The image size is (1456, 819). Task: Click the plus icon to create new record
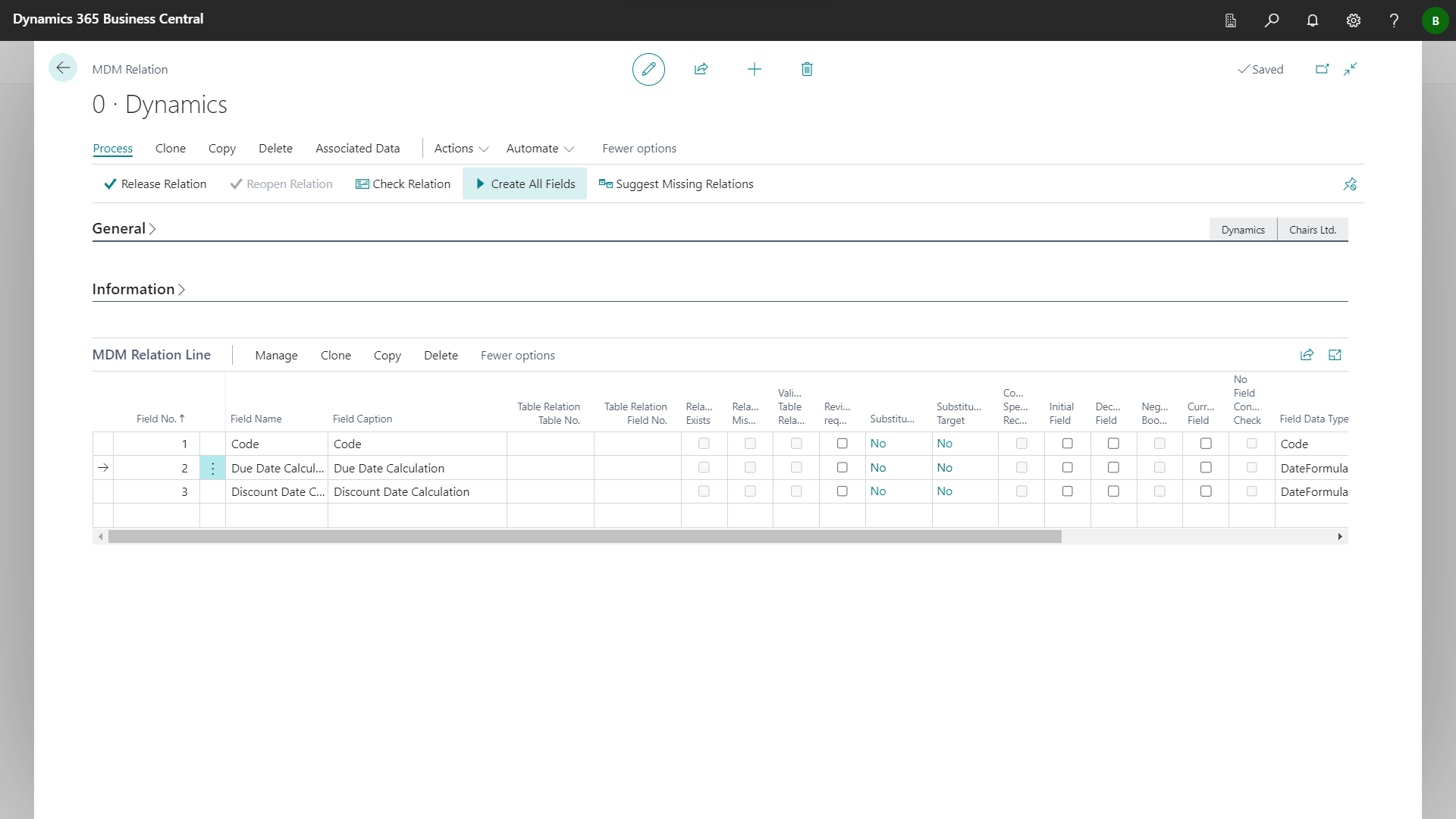point(755,69)
